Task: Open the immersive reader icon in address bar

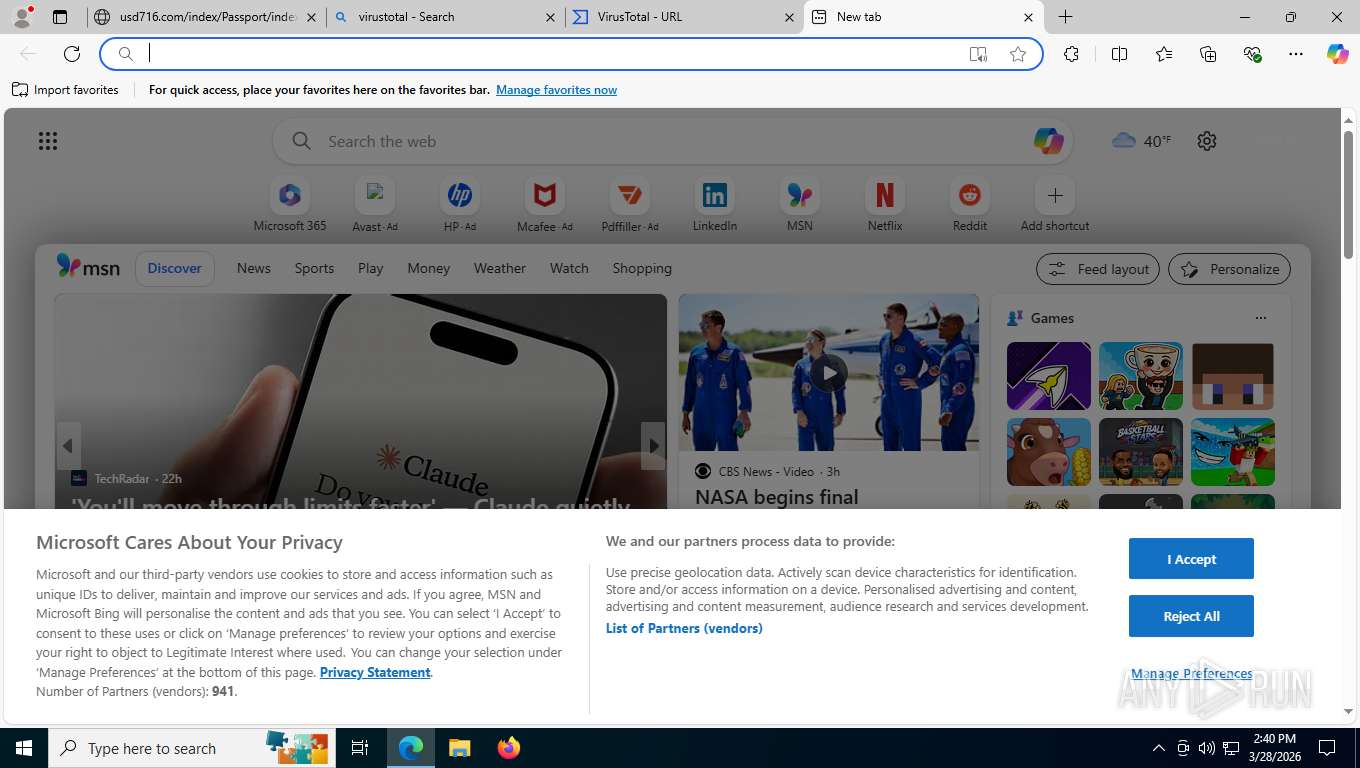Action: coord(978,54)
